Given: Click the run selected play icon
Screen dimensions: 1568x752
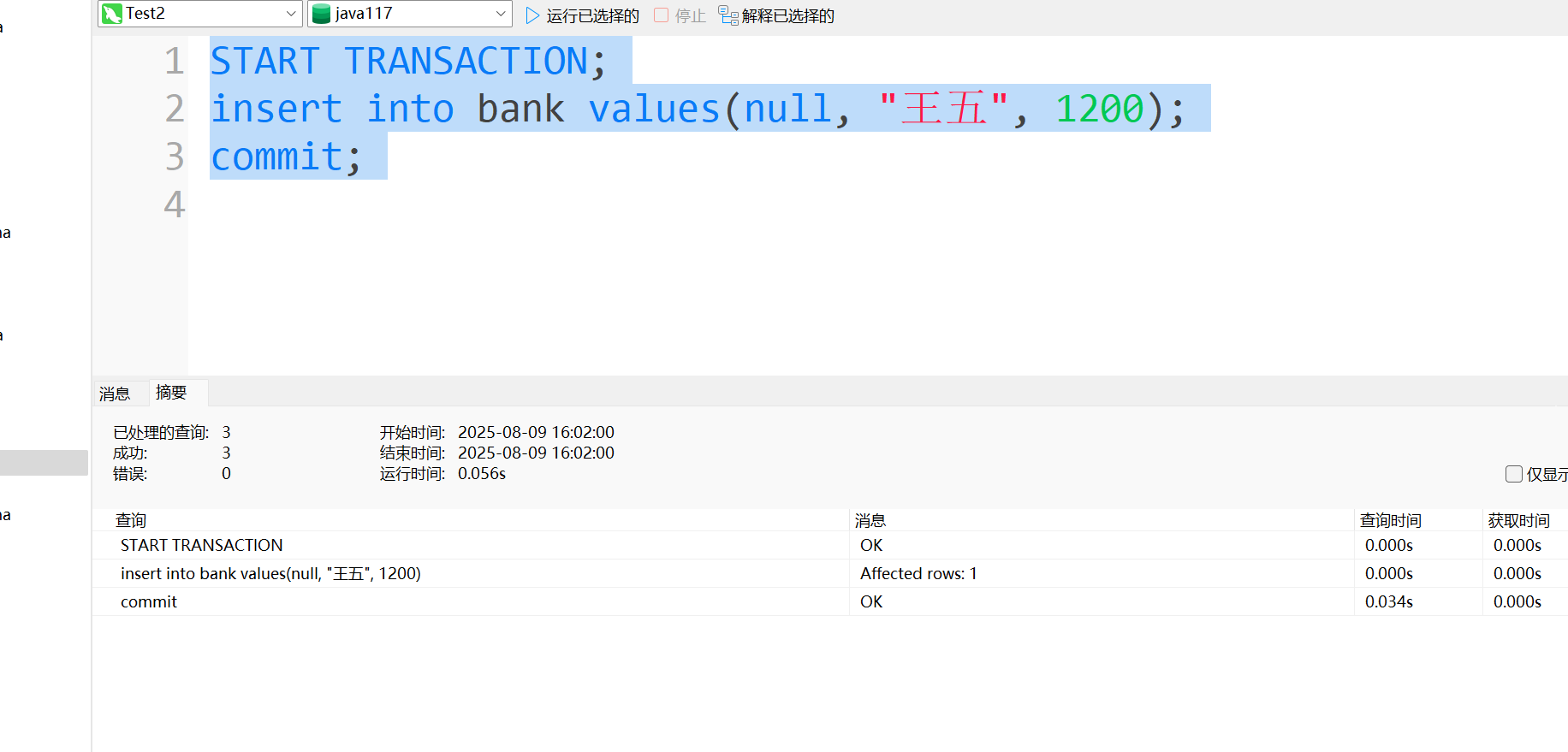Looking at the screenshot, I should pyautogui.click(x=532, y=15).
